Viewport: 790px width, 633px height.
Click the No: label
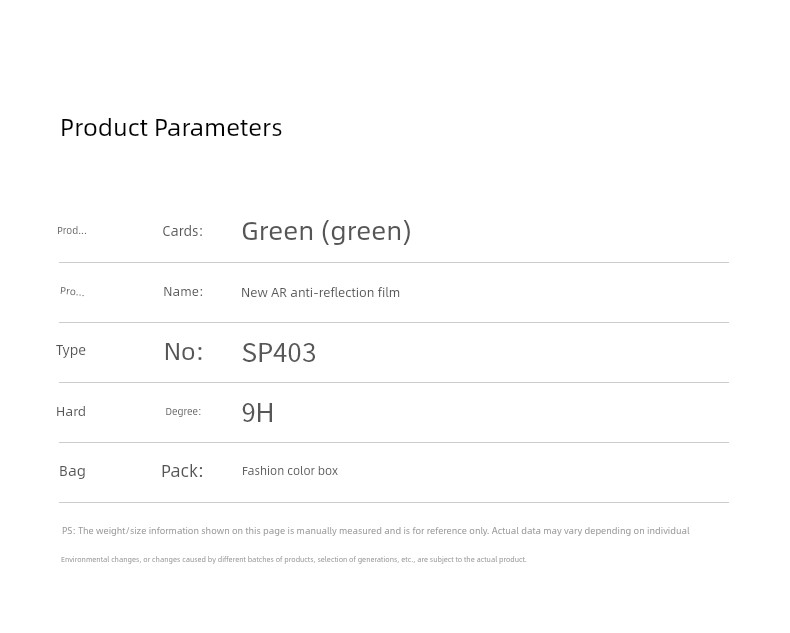(x=183, y=352)
